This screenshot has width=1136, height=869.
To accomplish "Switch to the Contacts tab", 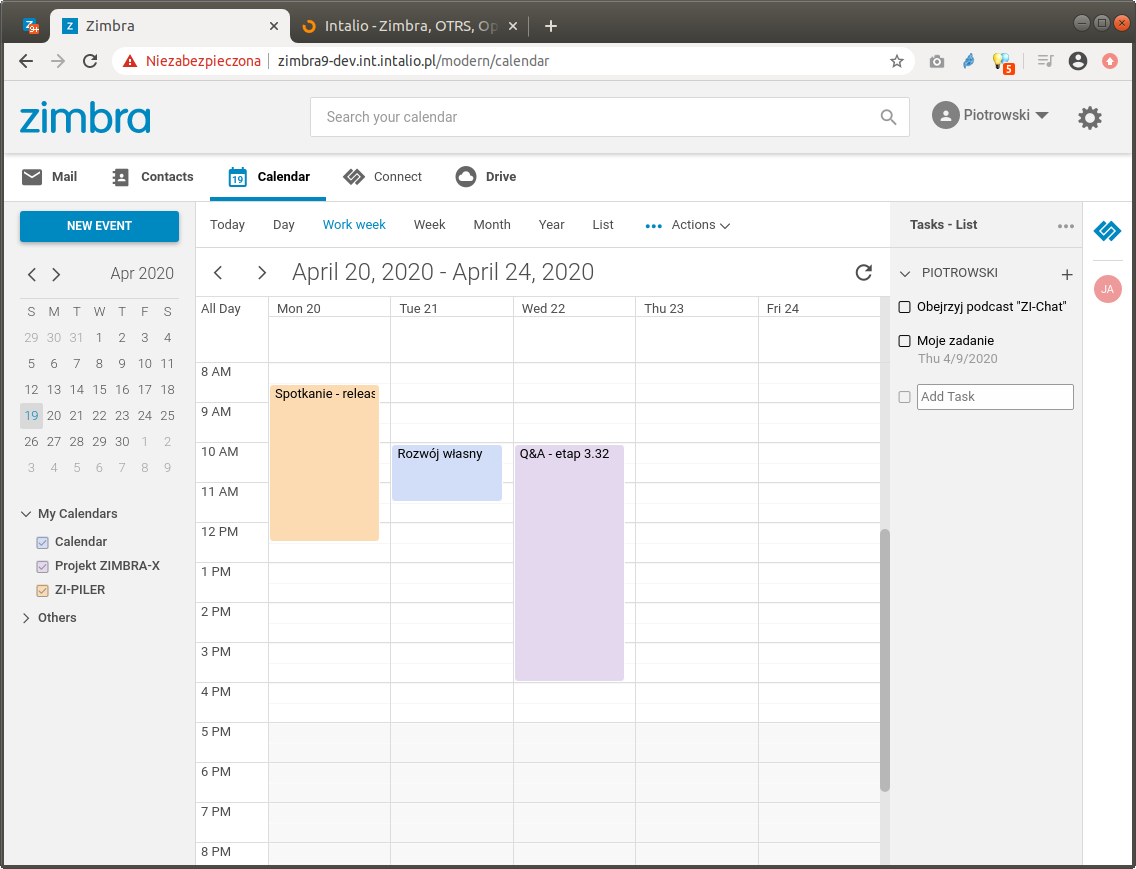I will [153, 177].
